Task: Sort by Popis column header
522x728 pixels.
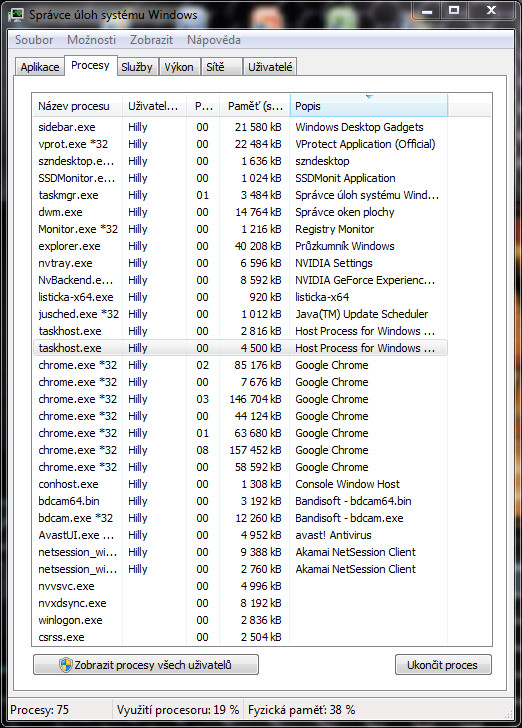Action: (369, 106)
